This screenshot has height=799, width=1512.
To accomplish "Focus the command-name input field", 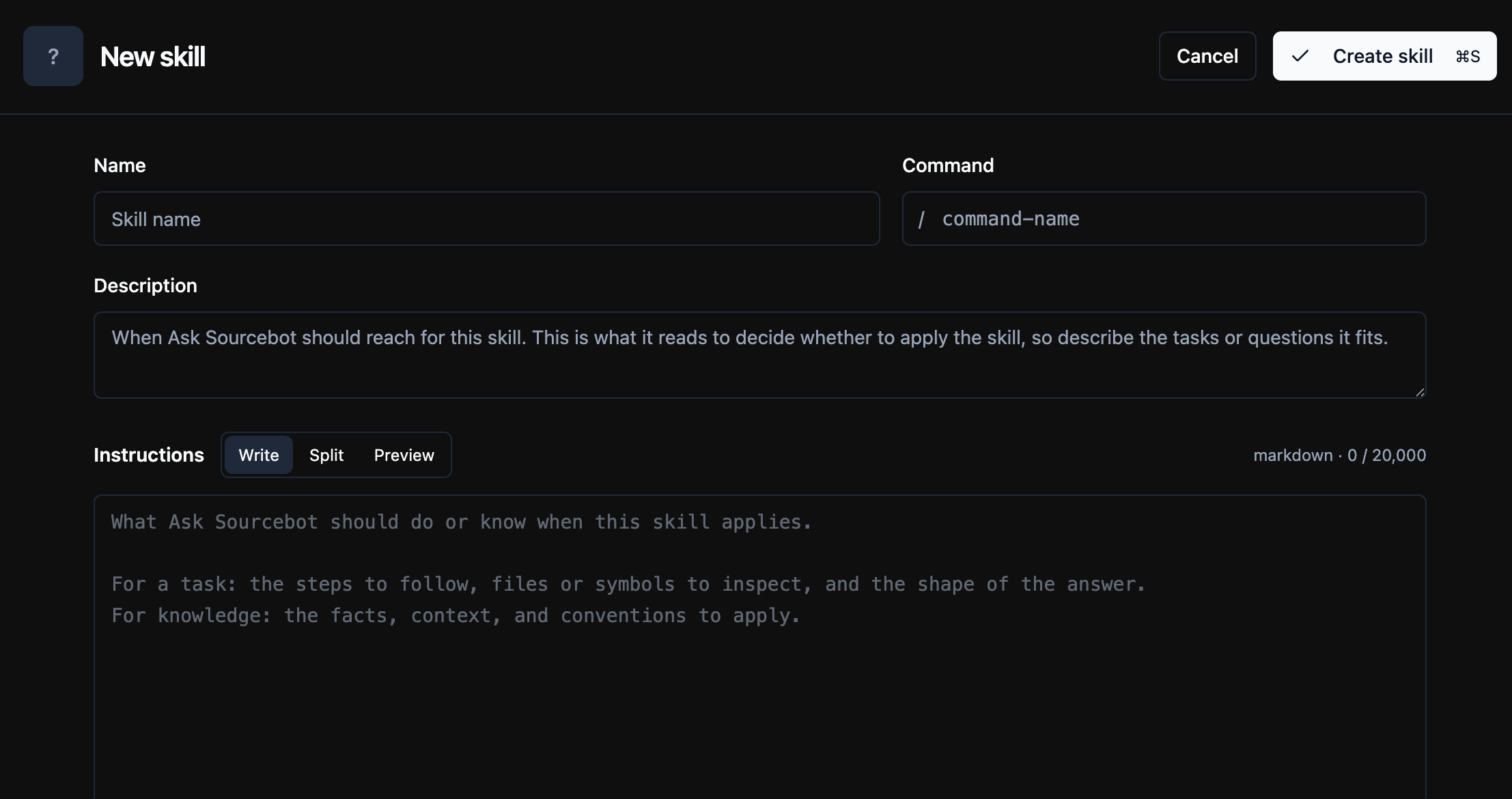I will tap(1164, 219).
